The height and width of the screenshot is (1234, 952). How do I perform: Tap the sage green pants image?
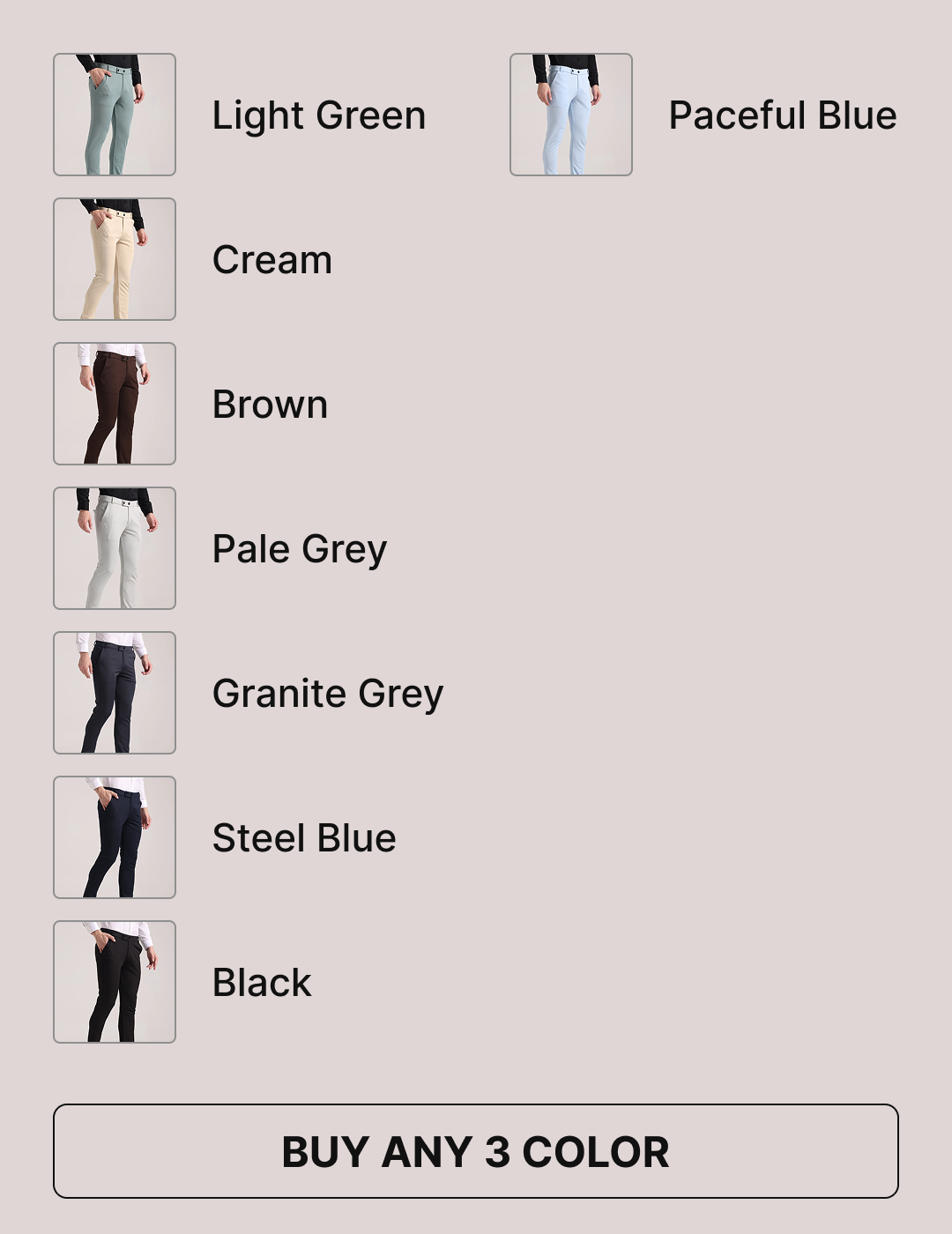click(115, 115)
